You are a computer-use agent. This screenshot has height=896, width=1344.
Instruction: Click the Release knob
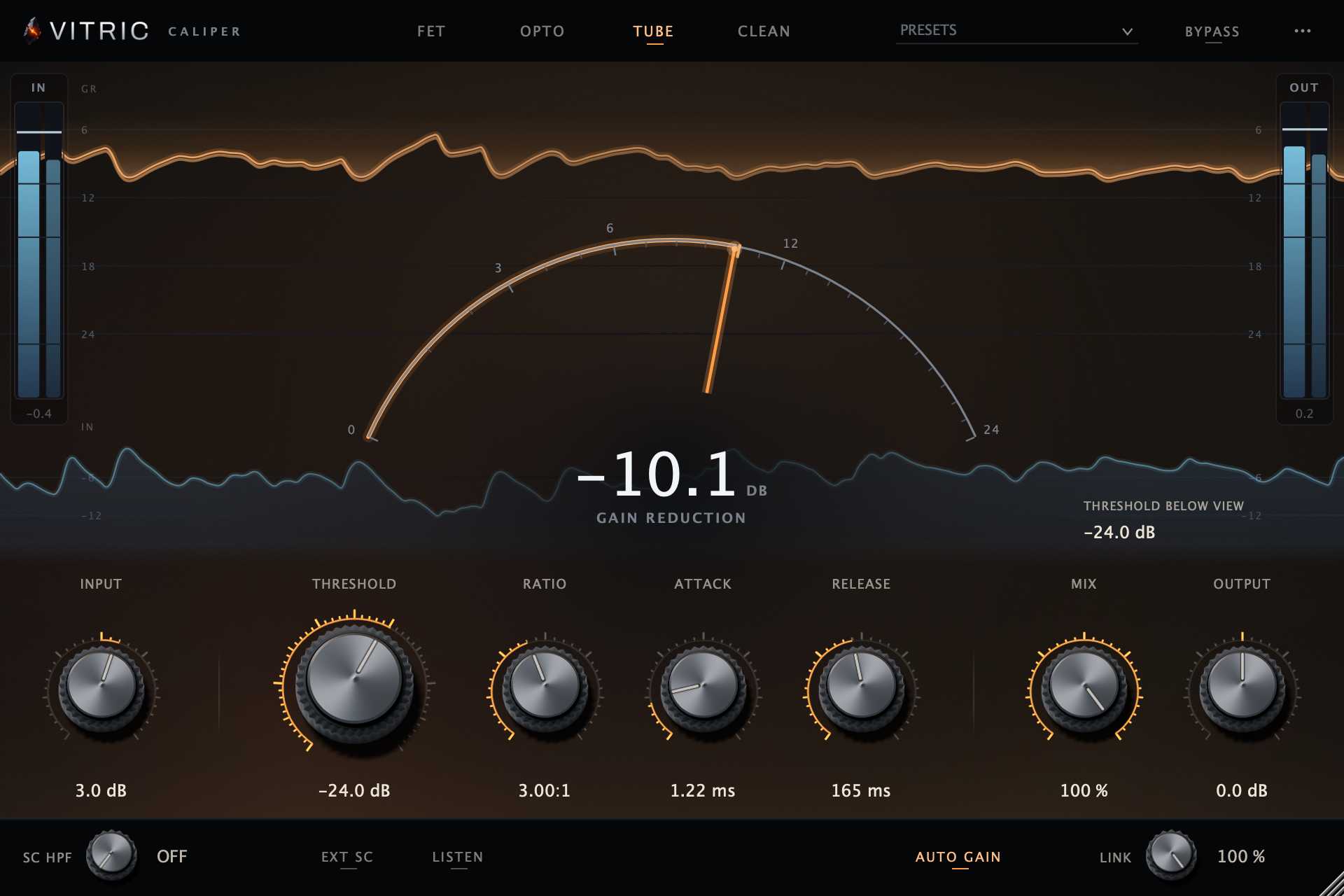[861, 686]
